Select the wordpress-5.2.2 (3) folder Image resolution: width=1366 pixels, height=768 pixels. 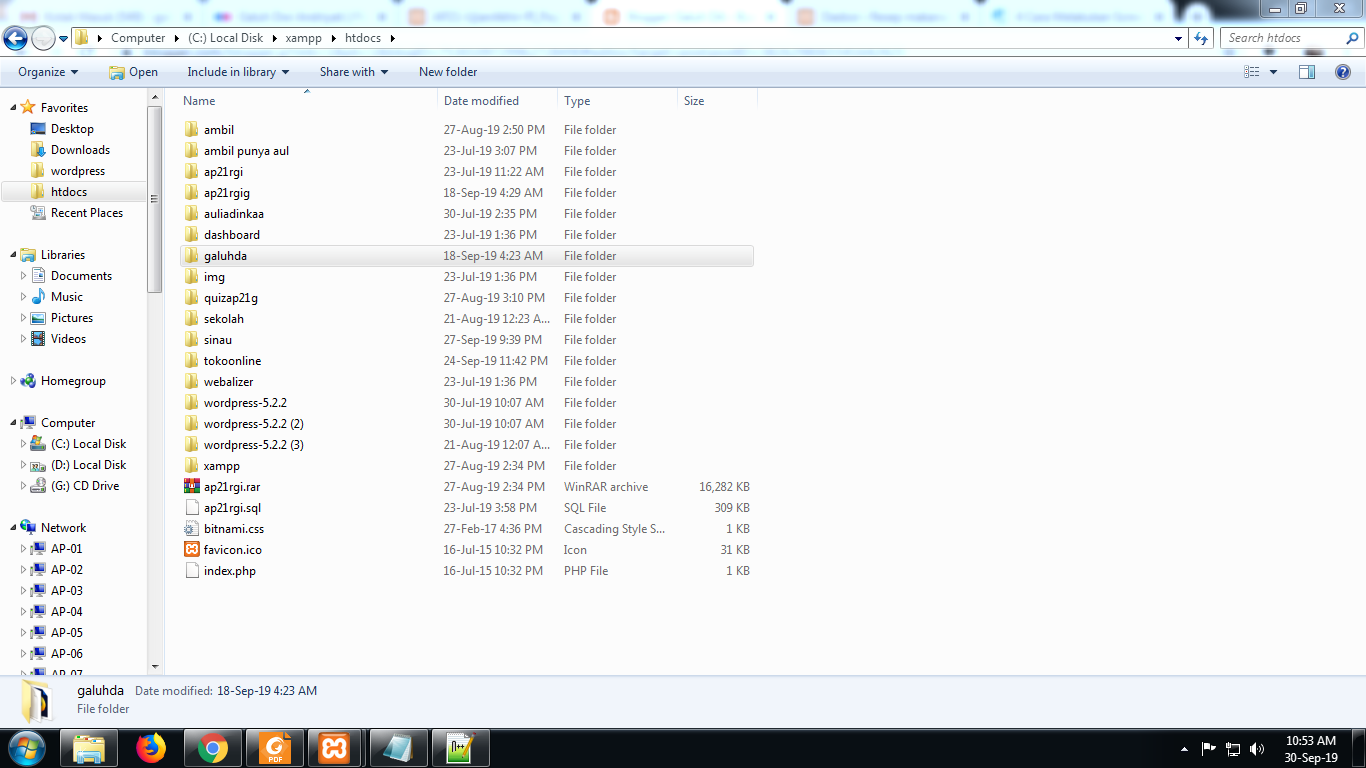(x=466, y=445)
